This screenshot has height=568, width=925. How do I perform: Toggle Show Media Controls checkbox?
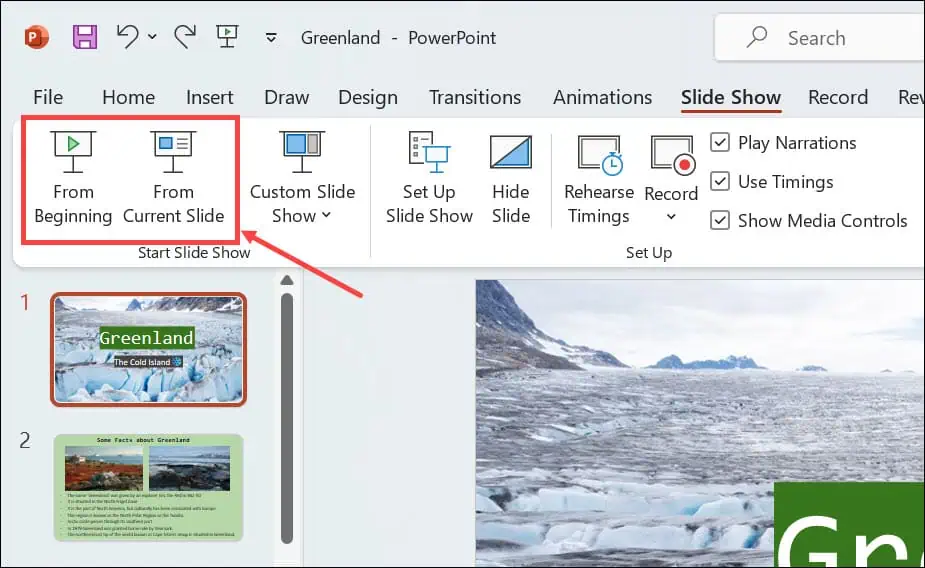point(720,220)
